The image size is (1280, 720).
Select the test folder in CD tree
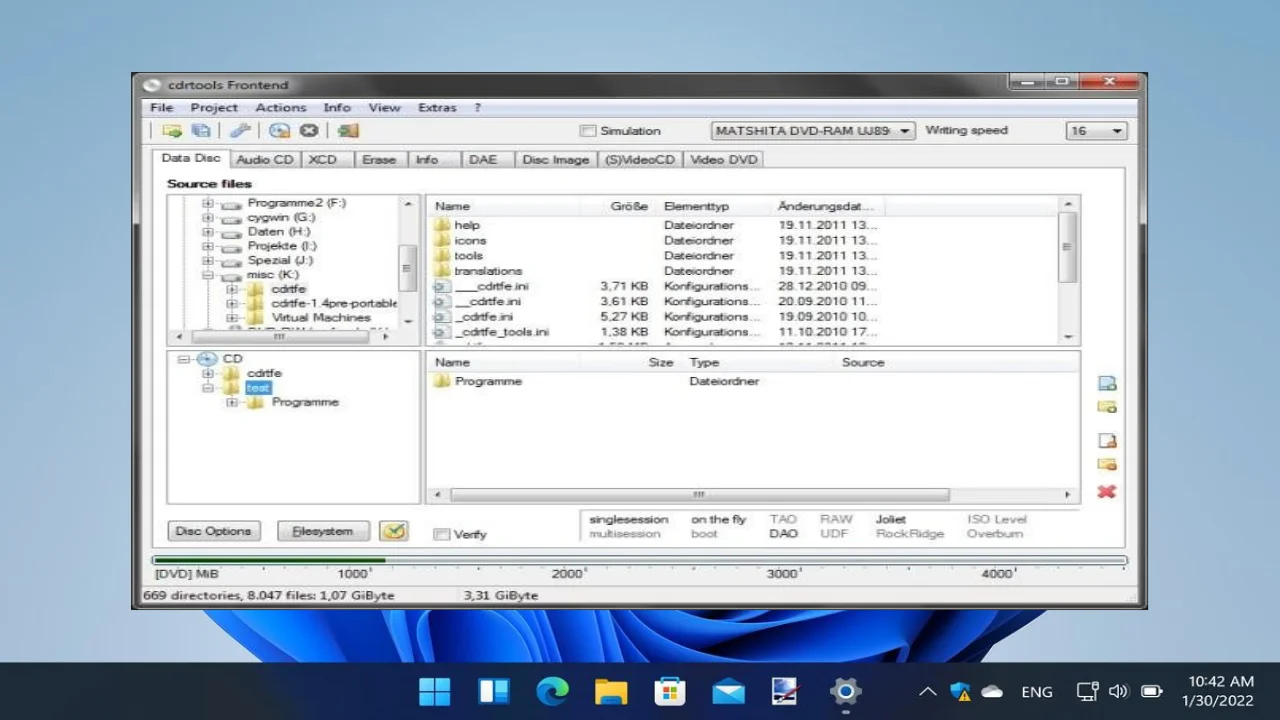coord(258,388)
